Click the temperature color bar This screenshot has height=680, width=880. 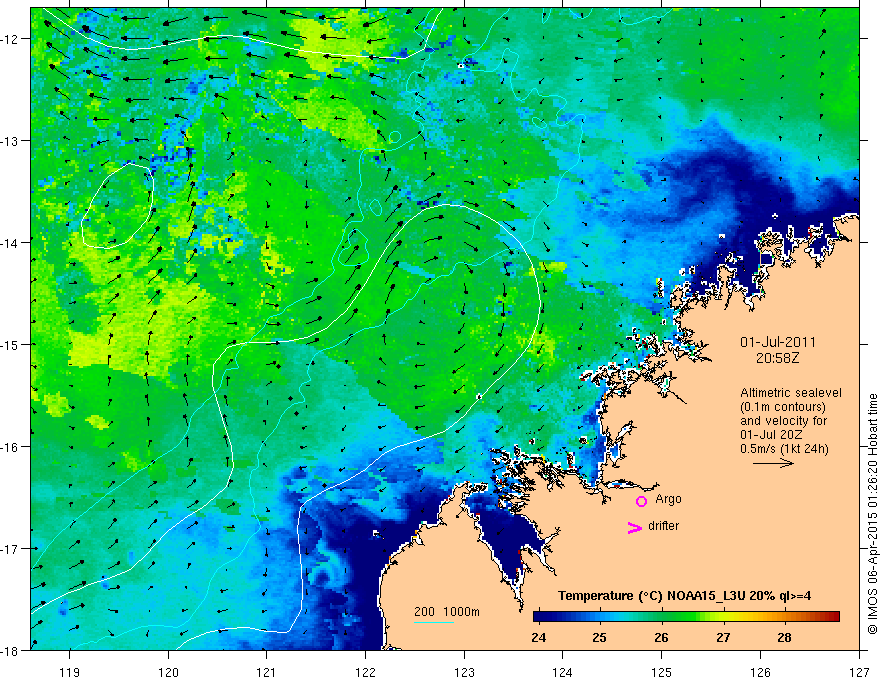click(686, 617)
